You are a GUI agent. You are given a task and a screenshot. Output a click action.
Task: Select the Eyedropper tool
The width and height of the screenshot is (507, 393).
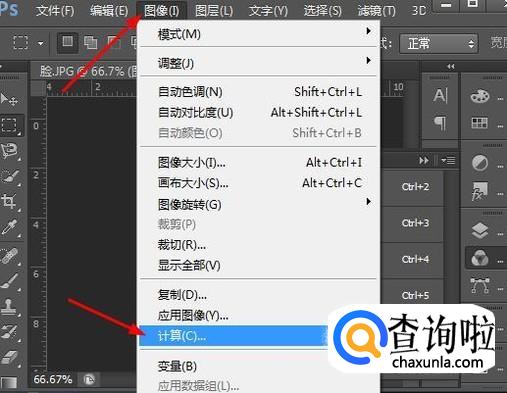9,227
